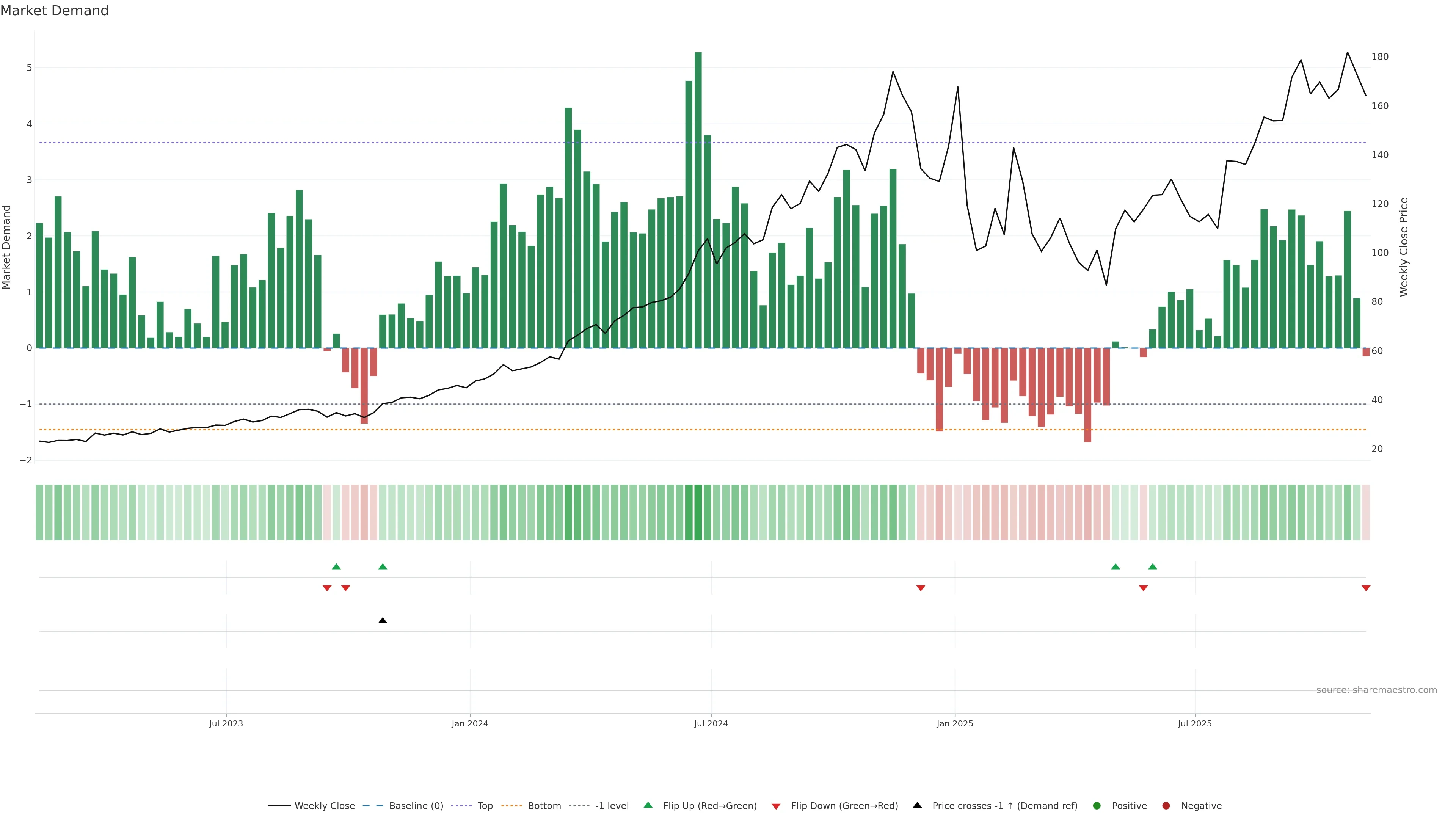This screenshot has width=1456, height=819.
Task: Click black Price crosses -1 legend triangle
Action: [917, 805]
